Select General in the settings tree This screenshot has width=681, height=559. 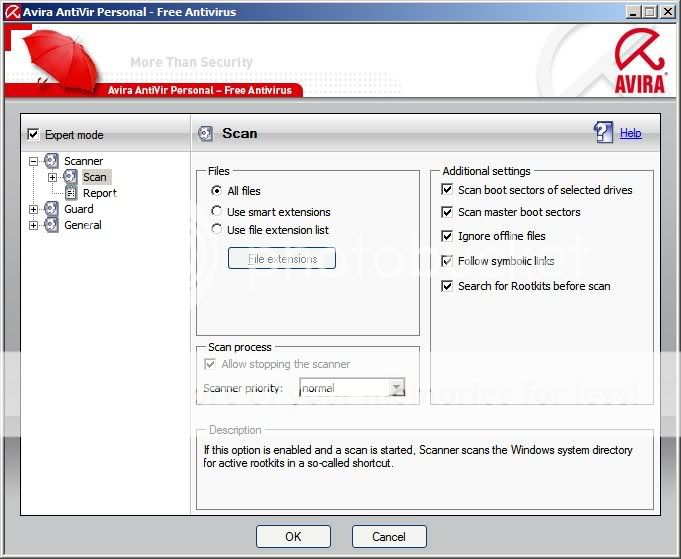pyautogui.click(x=83, y=225)
